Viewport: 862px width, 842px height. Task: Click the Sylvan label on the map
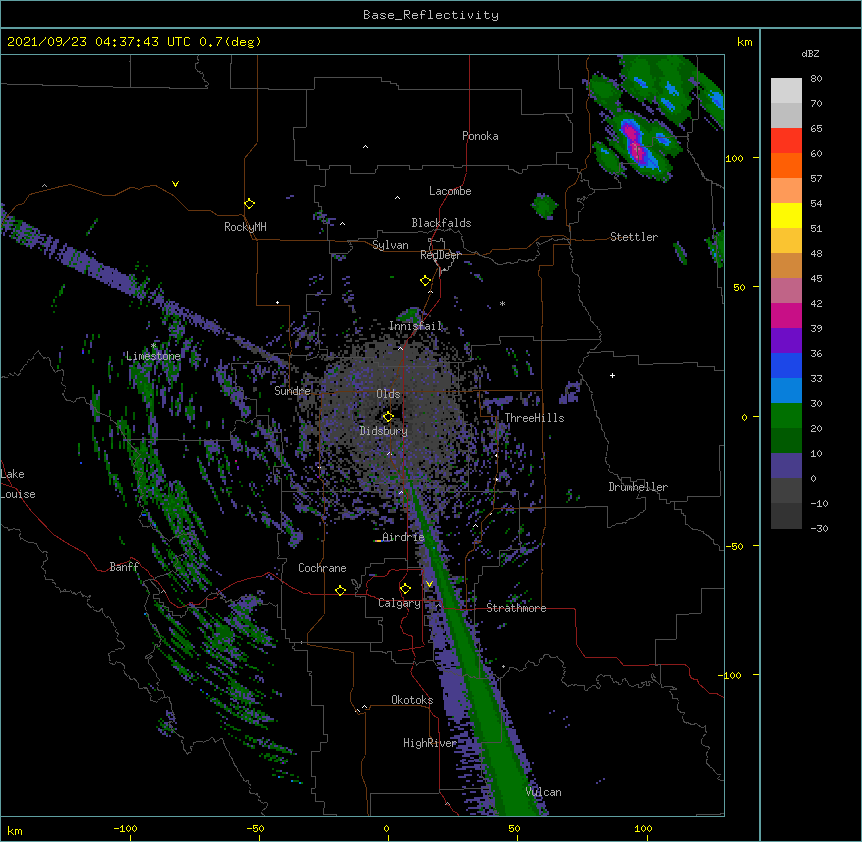(x=390, y=245)
